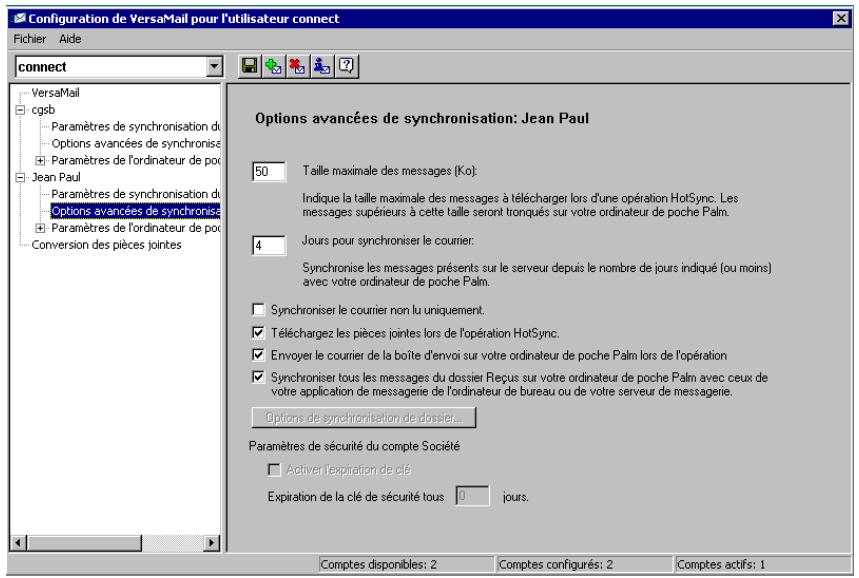859x578 pixels.
Task: Select highlighted Options avancées under Jean Paul
Action: (x=135, y=211)
